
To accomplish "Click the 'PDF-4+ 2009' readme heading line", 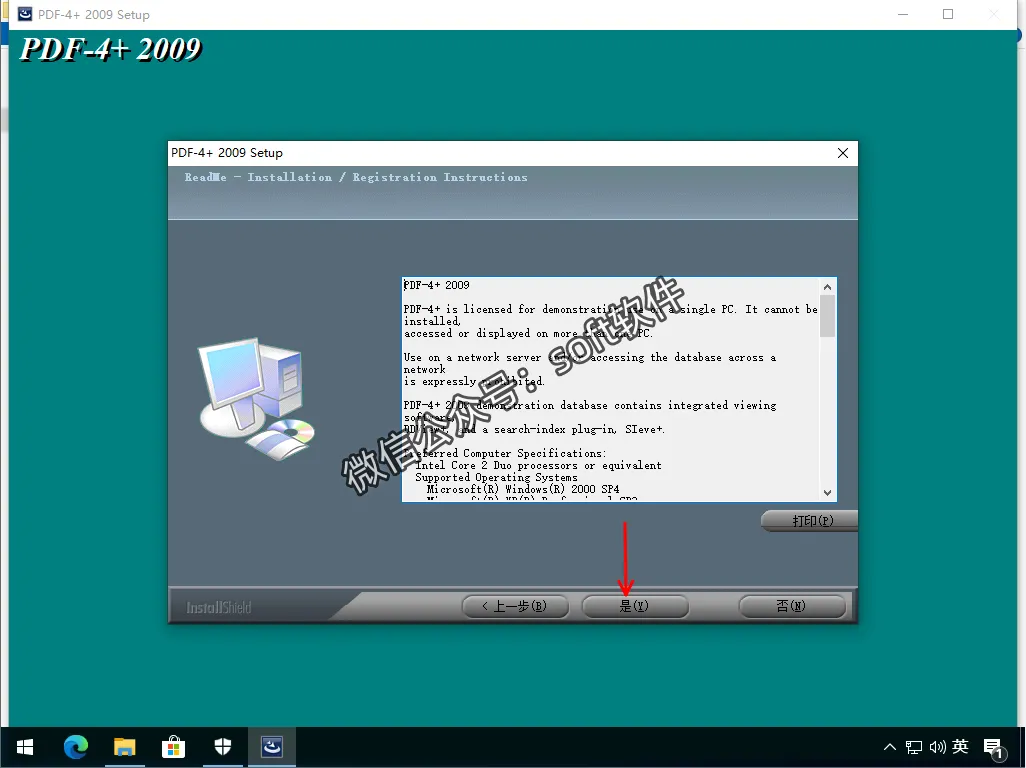I will [436, 285].
